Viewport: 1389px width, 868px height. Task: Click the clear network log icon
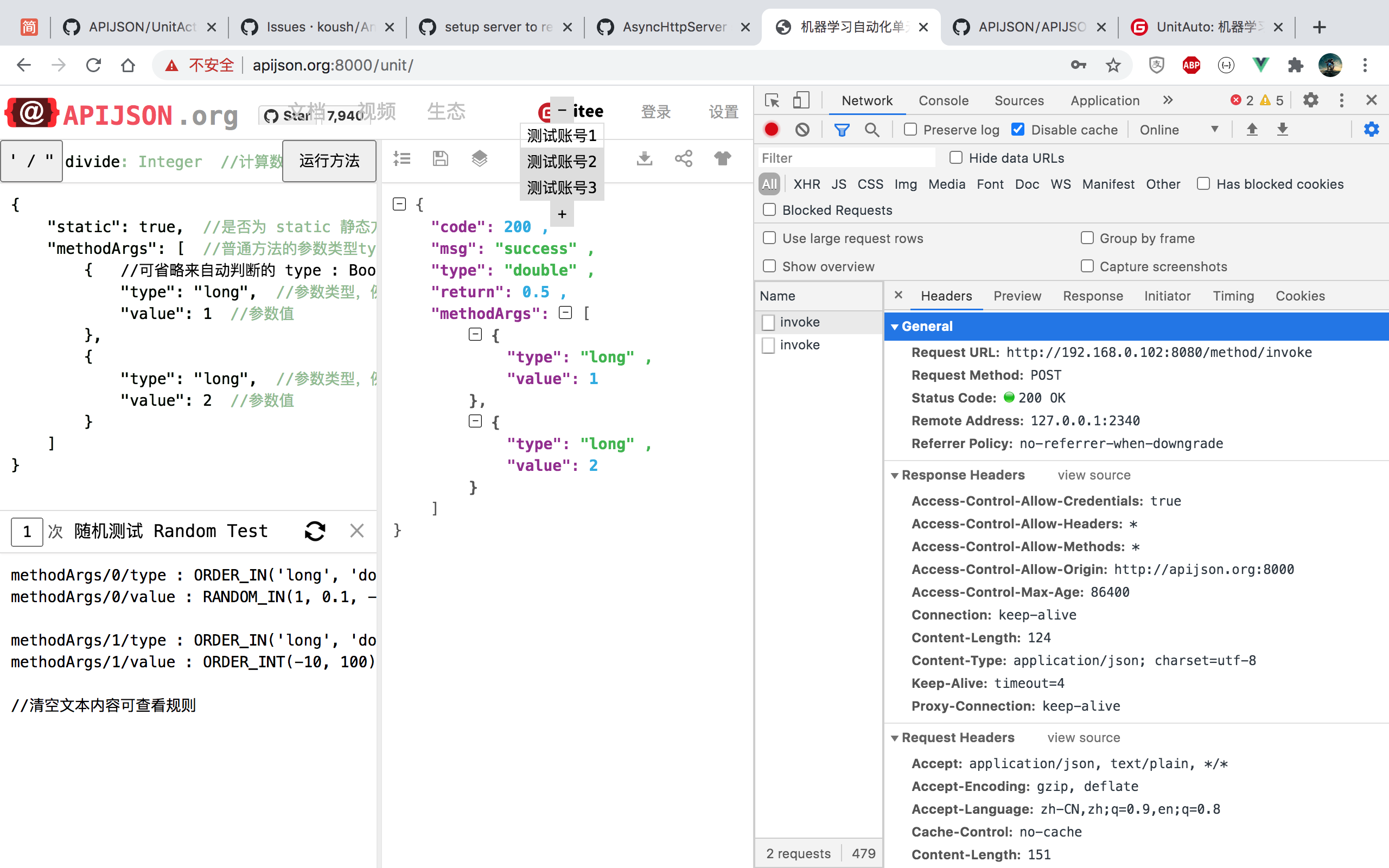(x=802, y=130)
